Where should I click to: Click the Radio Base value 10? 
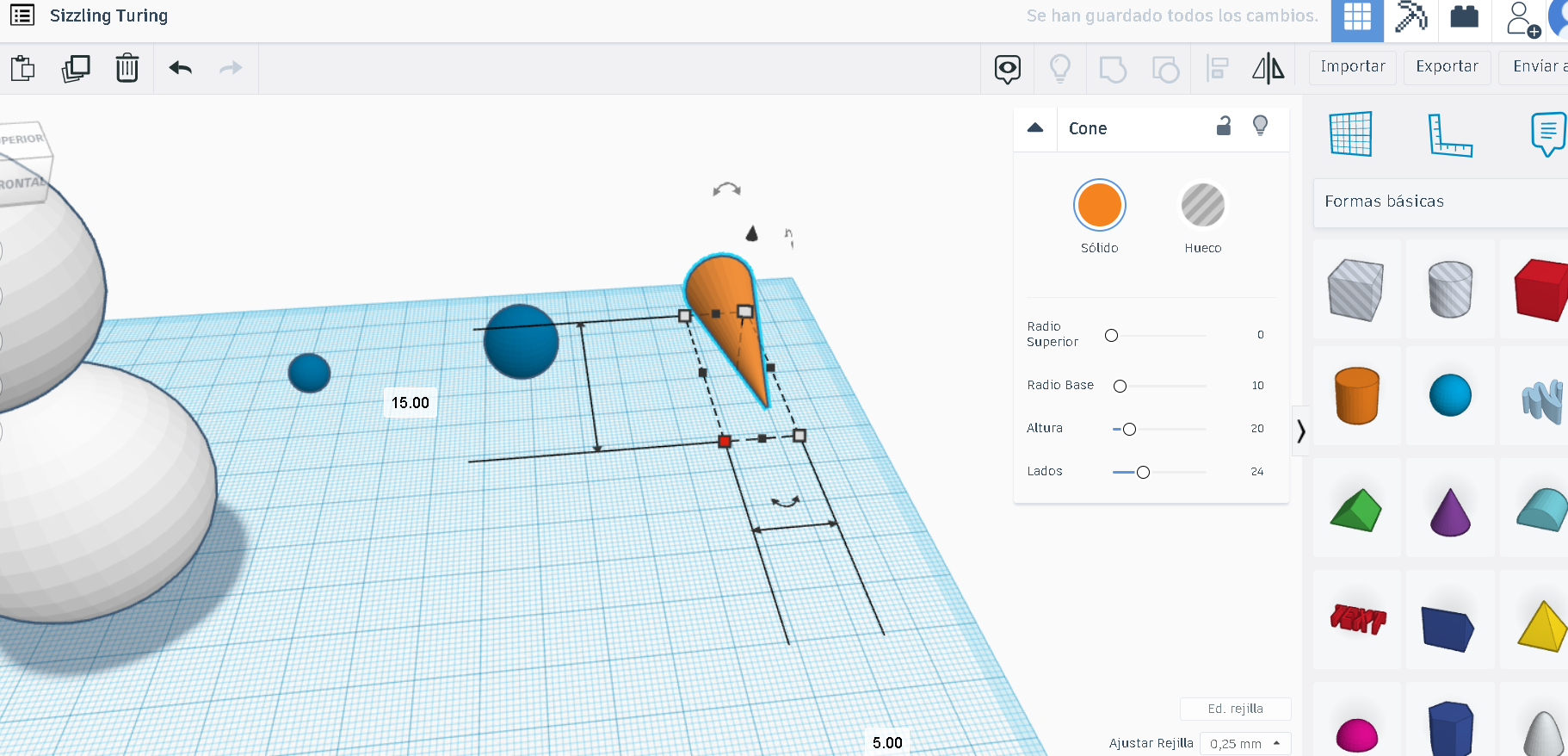pos(1258,386)
